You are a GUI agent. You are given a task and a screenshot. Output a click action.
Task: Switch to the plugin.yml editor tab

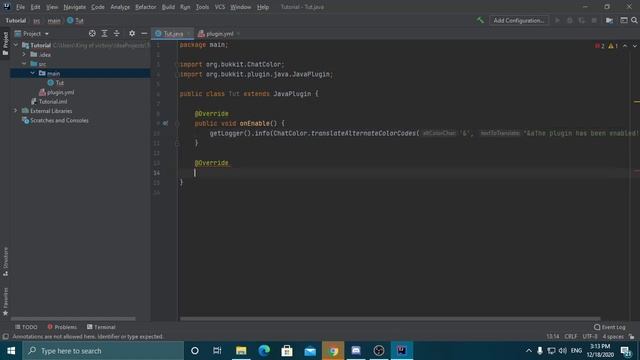pyautogui.click(x=216, y=33)
